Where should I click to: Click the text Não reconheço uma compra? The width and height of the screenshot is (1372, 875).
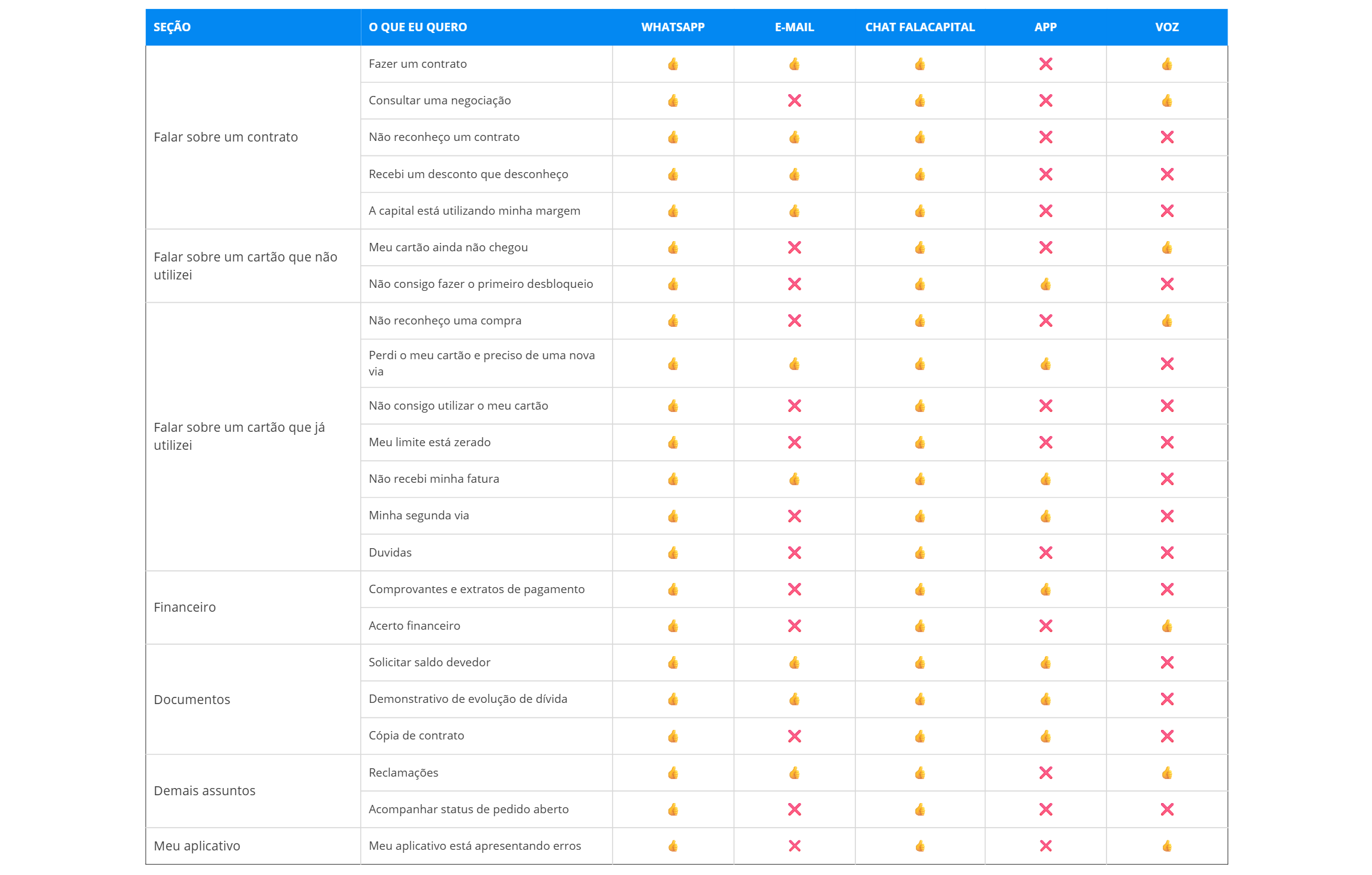tap(445, 321)
